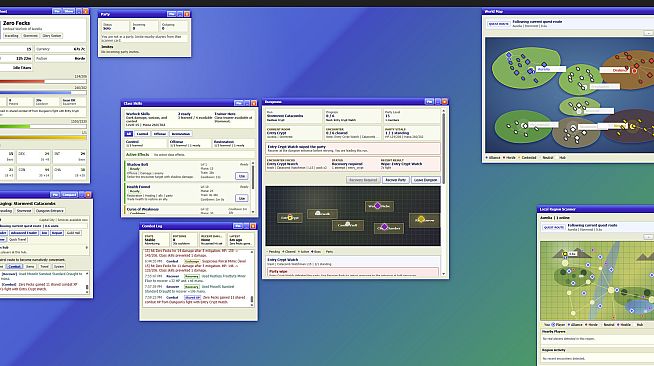Click the INT stat cell on character sheet
The width and height of the screenshot is (654, 366).
click(70, 156)
